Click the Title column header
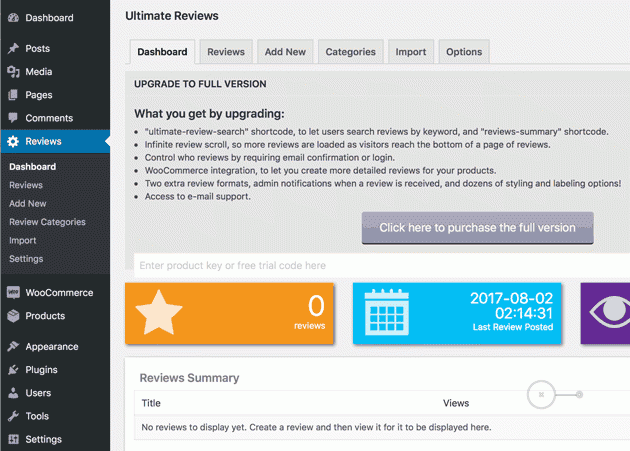 [x=151, y=403]
